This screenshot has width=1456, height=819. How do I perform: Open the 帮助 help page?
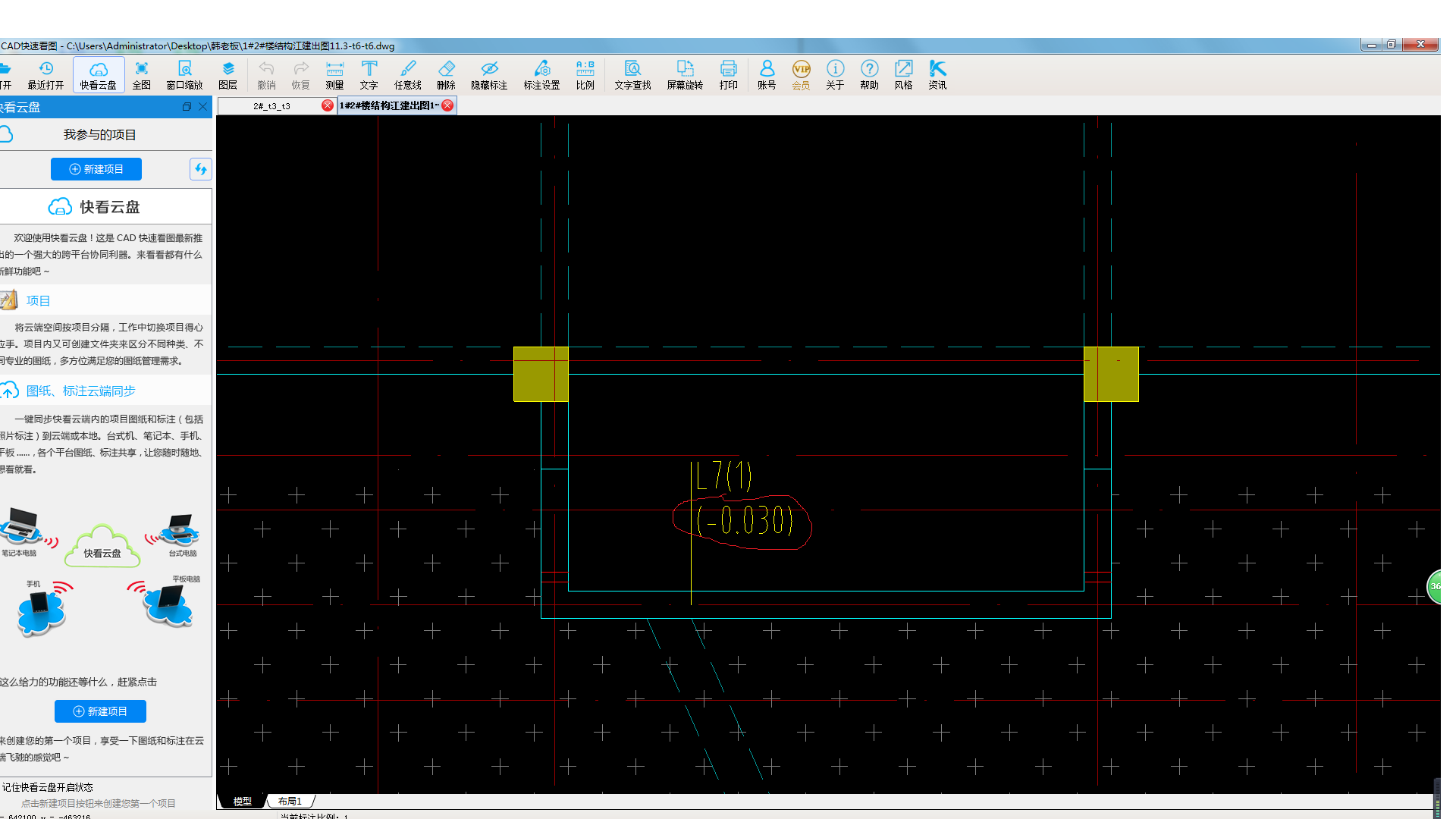869,75
